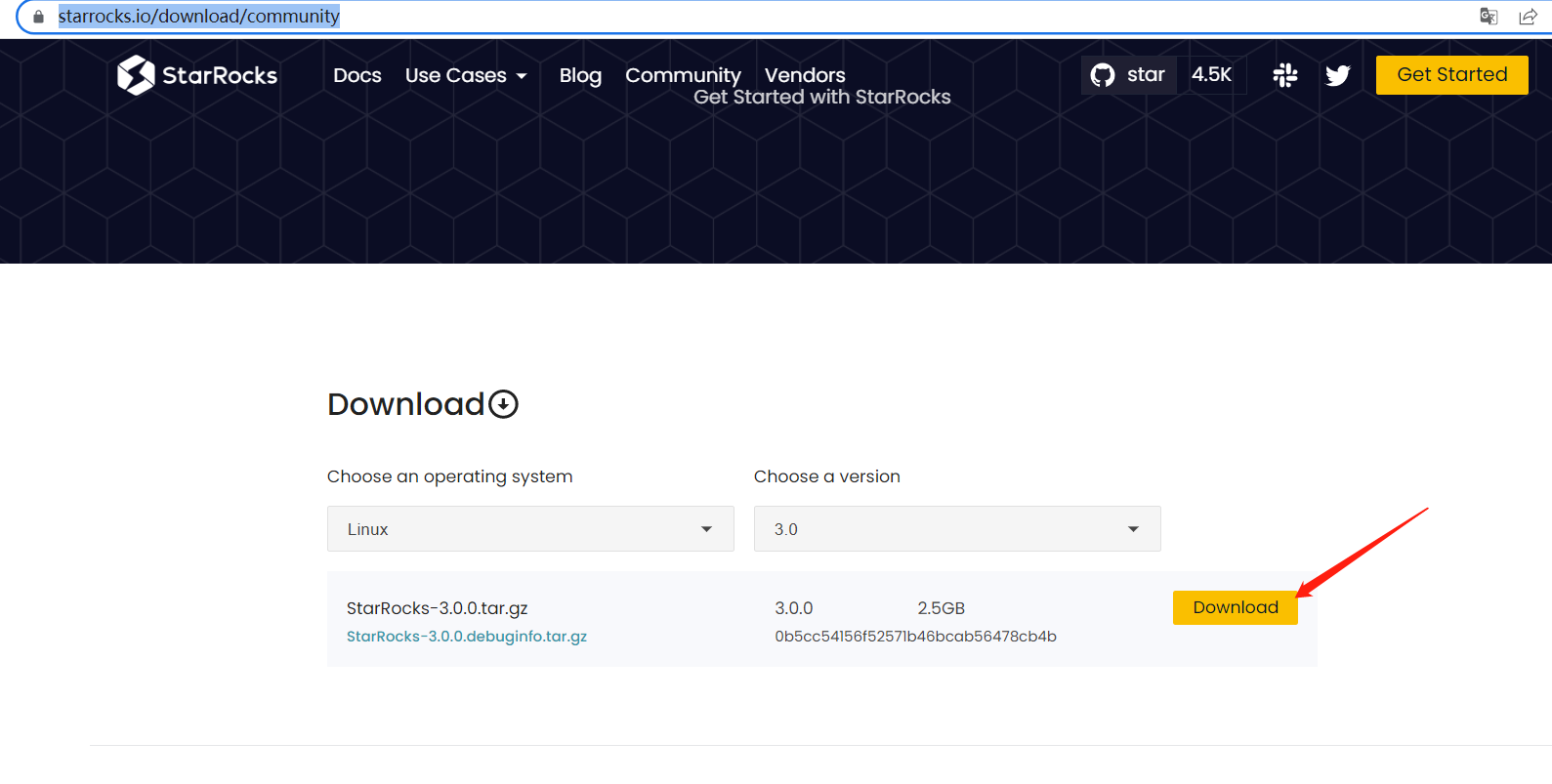The image size is (1552, 784).
Task: Click the 2.5GB file size
Action: pos(941,608)
